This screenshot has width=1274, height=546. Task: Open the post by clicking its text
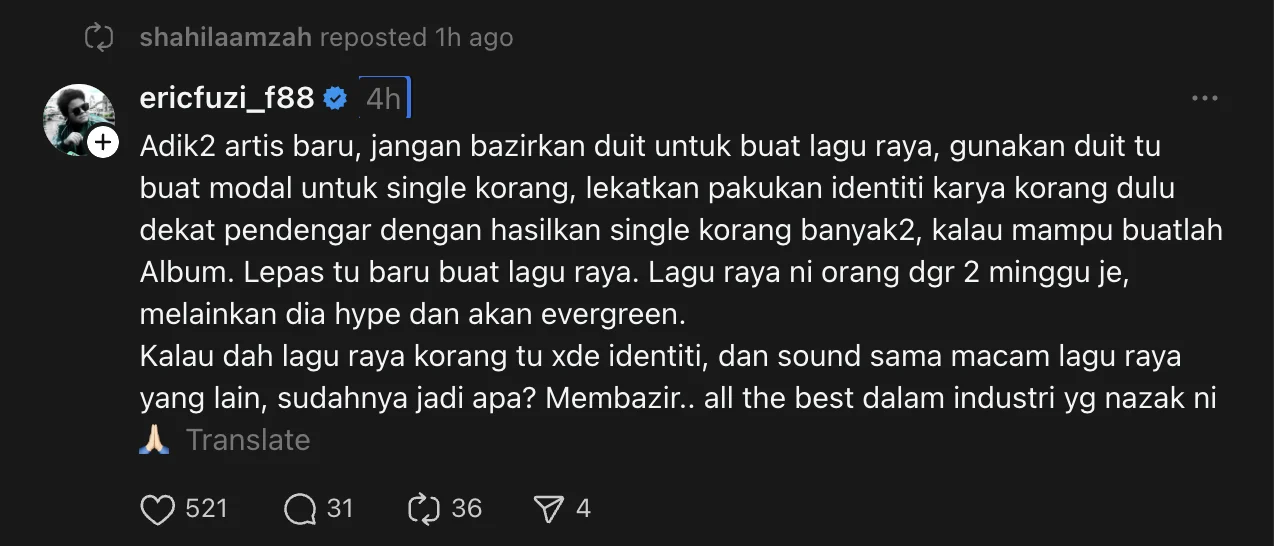tap(680, 273)
